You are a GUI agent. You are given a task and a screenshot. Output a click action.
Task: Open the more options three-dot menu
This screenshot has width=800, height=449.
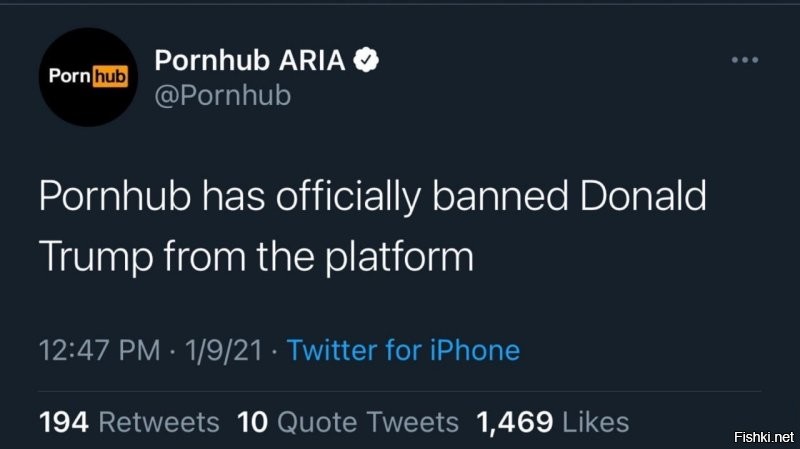pyautogui.click(x=745, y=60)
